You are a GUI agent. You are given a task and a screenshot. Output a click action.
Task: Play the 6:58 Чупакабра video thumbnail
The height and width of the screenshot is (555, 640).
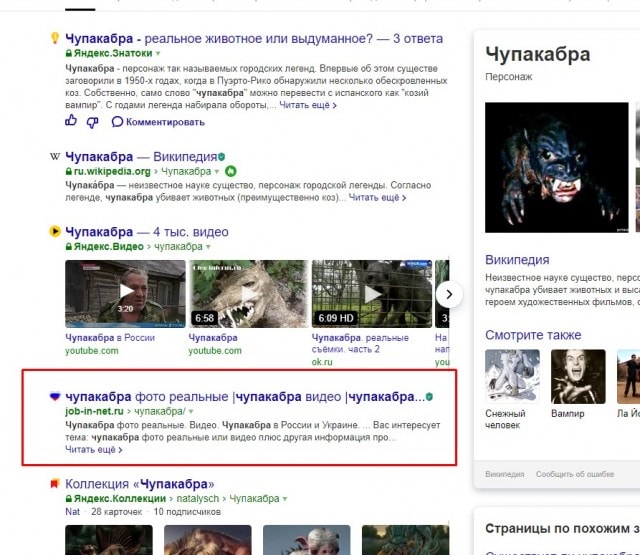(248, 294)
